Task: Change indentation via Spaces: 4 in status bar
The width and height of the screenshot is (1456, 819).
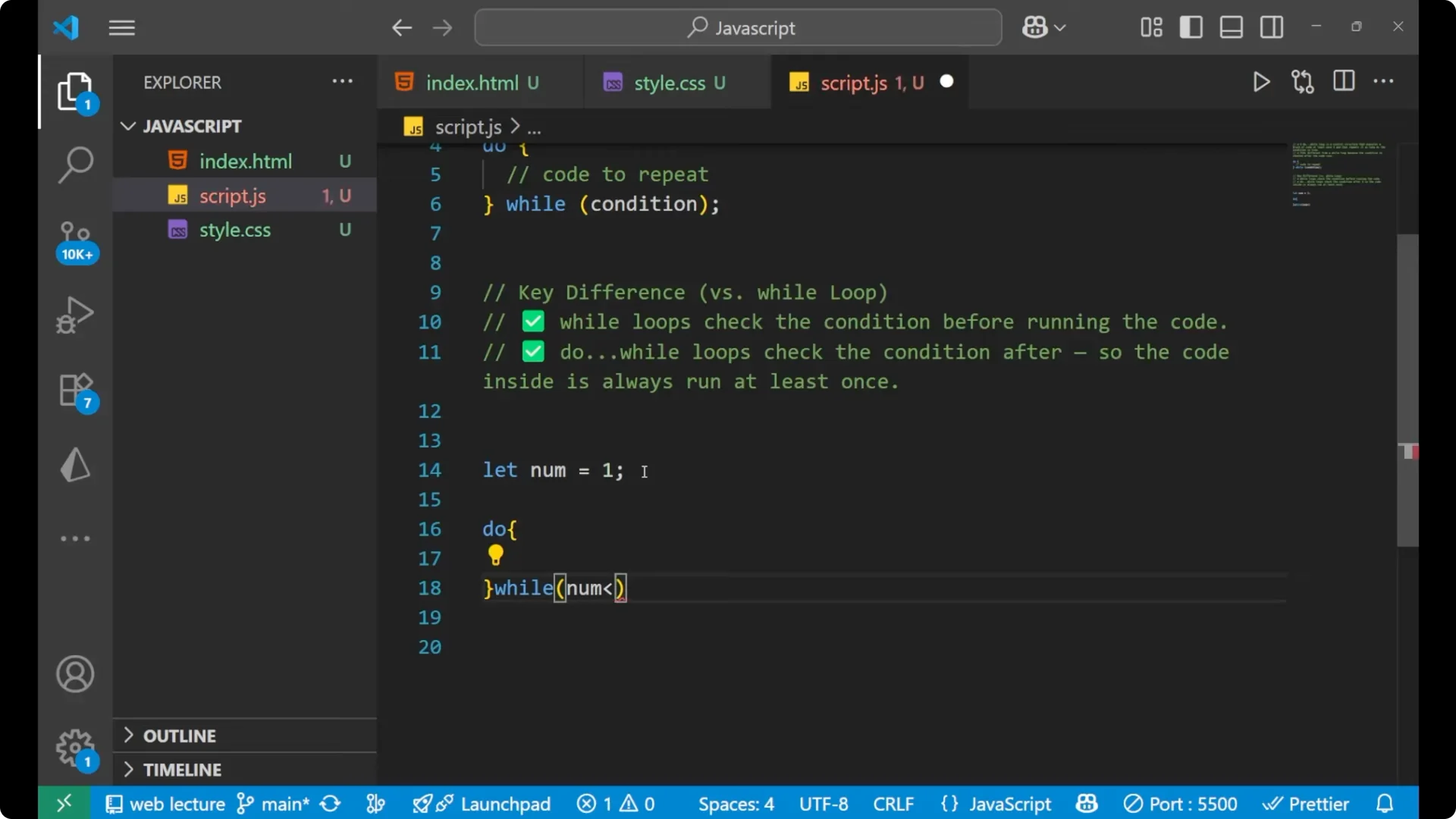Action: (735, 803)
